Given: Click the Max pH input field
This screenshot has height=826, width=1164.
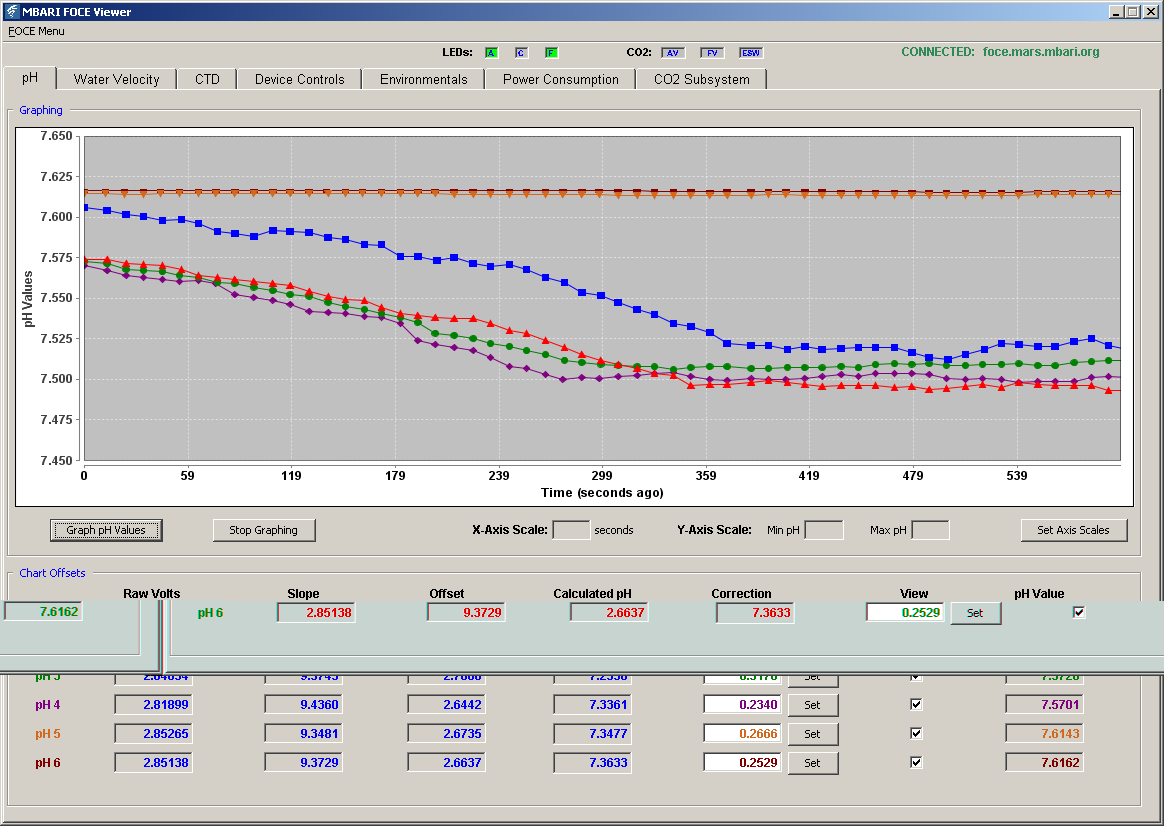Looking at the screenshot, I should point(930,530).
